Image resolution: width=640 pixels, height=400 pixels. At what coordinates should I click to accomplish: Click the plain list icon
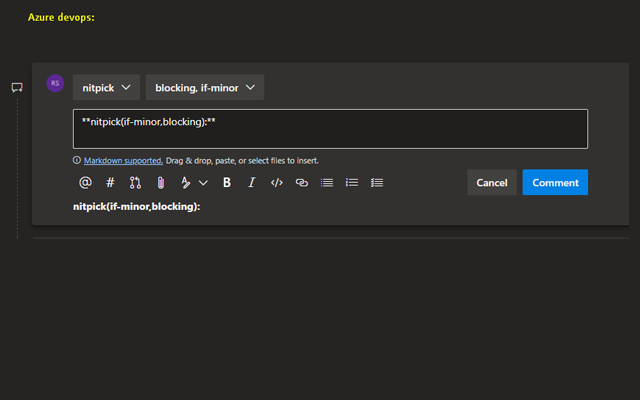327,182
